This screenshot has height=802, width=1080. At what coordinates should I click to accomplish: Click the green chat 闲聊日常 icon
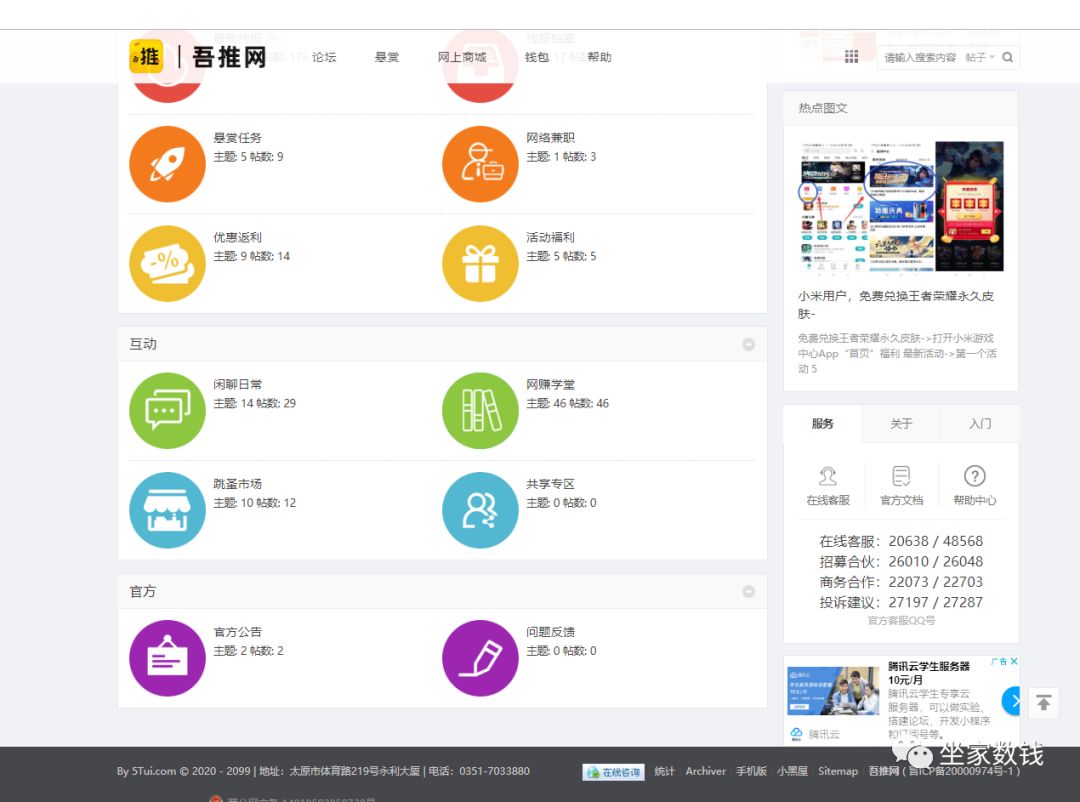pos(167,410)
